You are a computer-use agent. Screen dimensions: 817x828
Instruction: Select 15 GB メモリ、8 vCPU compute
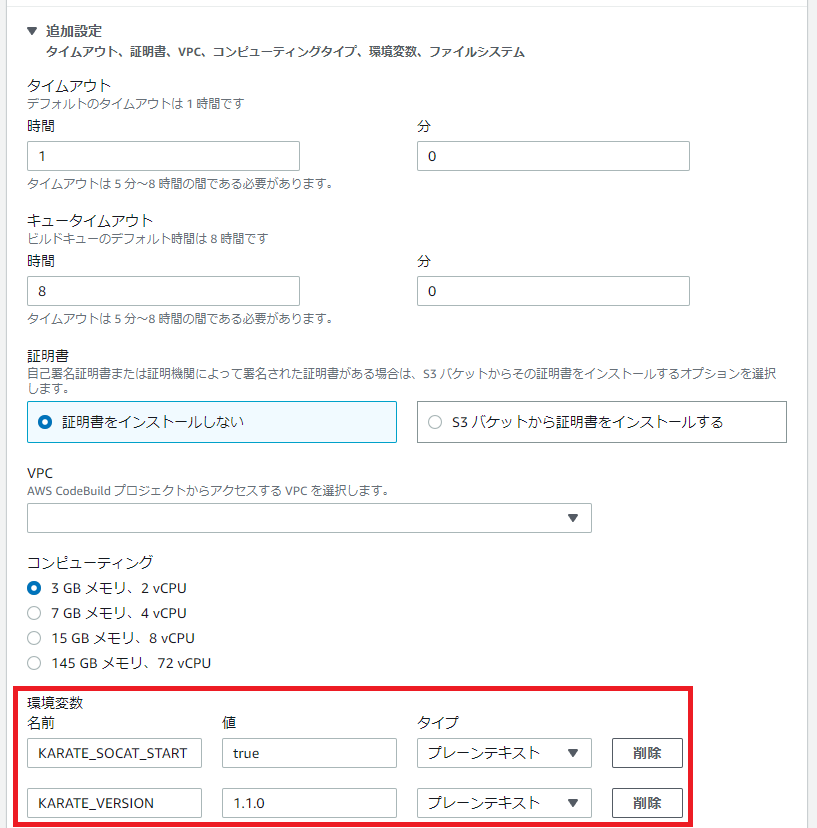(33, 638)
